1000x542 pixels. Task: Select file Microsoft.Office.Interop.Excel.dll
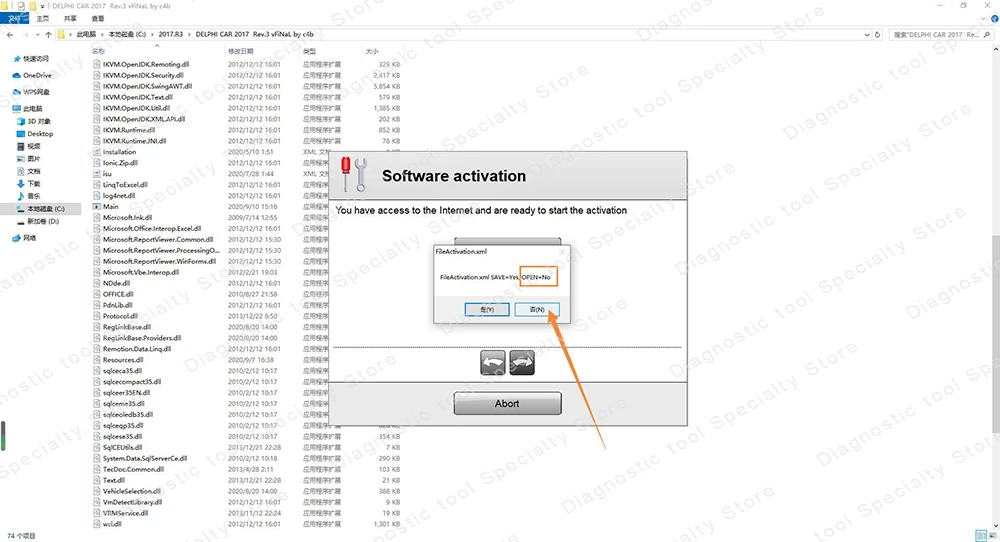pos(152,228)
